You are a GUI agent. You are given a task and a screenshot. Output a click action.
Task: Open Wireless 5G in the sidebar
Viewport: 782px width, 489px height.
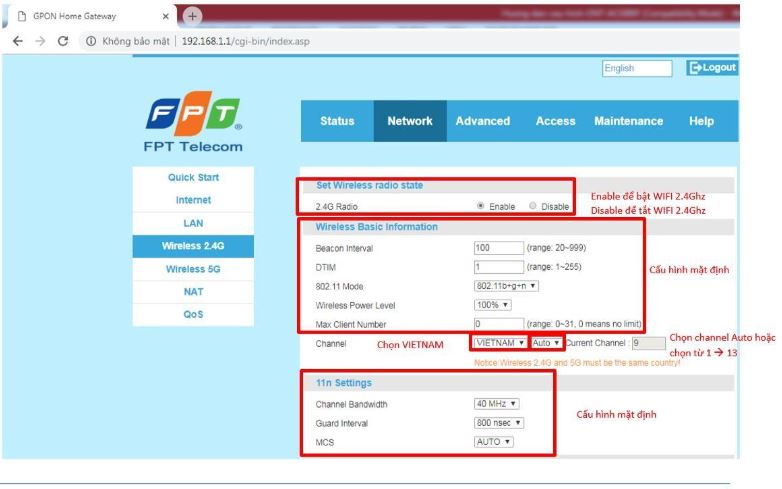[192, 268]
